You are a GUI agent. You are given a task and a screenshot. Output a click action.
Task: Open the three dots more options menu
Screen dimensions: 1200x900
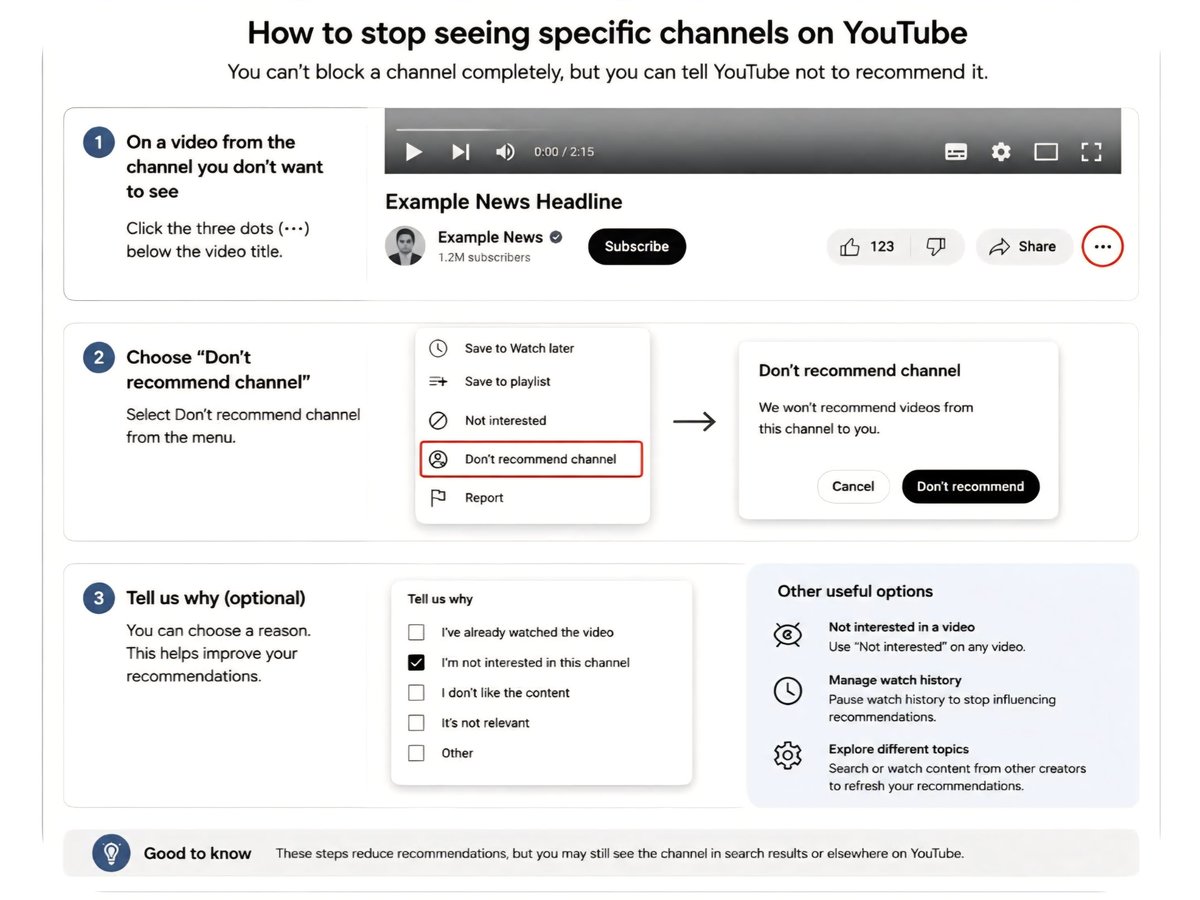(x=1102, y=246)
